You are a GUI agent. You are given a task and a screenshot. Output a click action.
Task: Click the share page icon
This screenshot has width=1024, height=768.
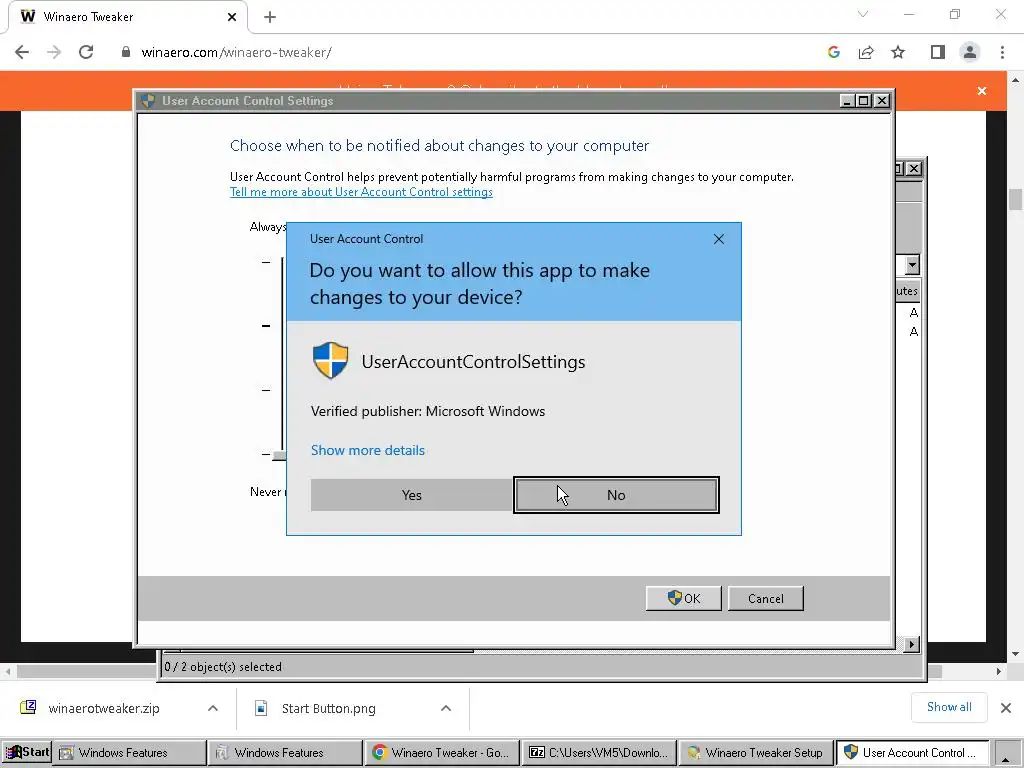coord(866,52)
